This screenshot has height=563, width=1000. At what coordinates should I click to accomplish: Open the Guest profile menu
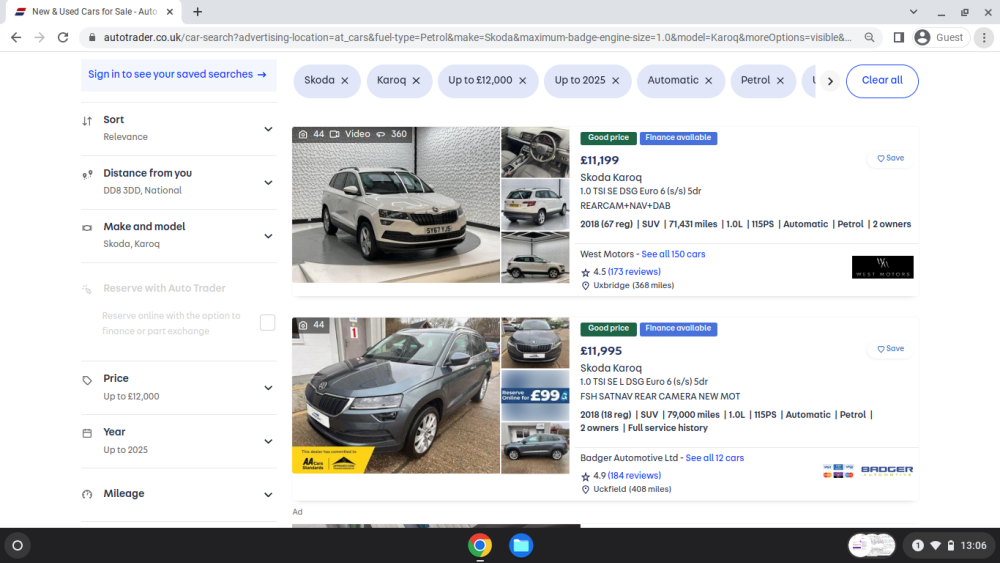point(941,38)
